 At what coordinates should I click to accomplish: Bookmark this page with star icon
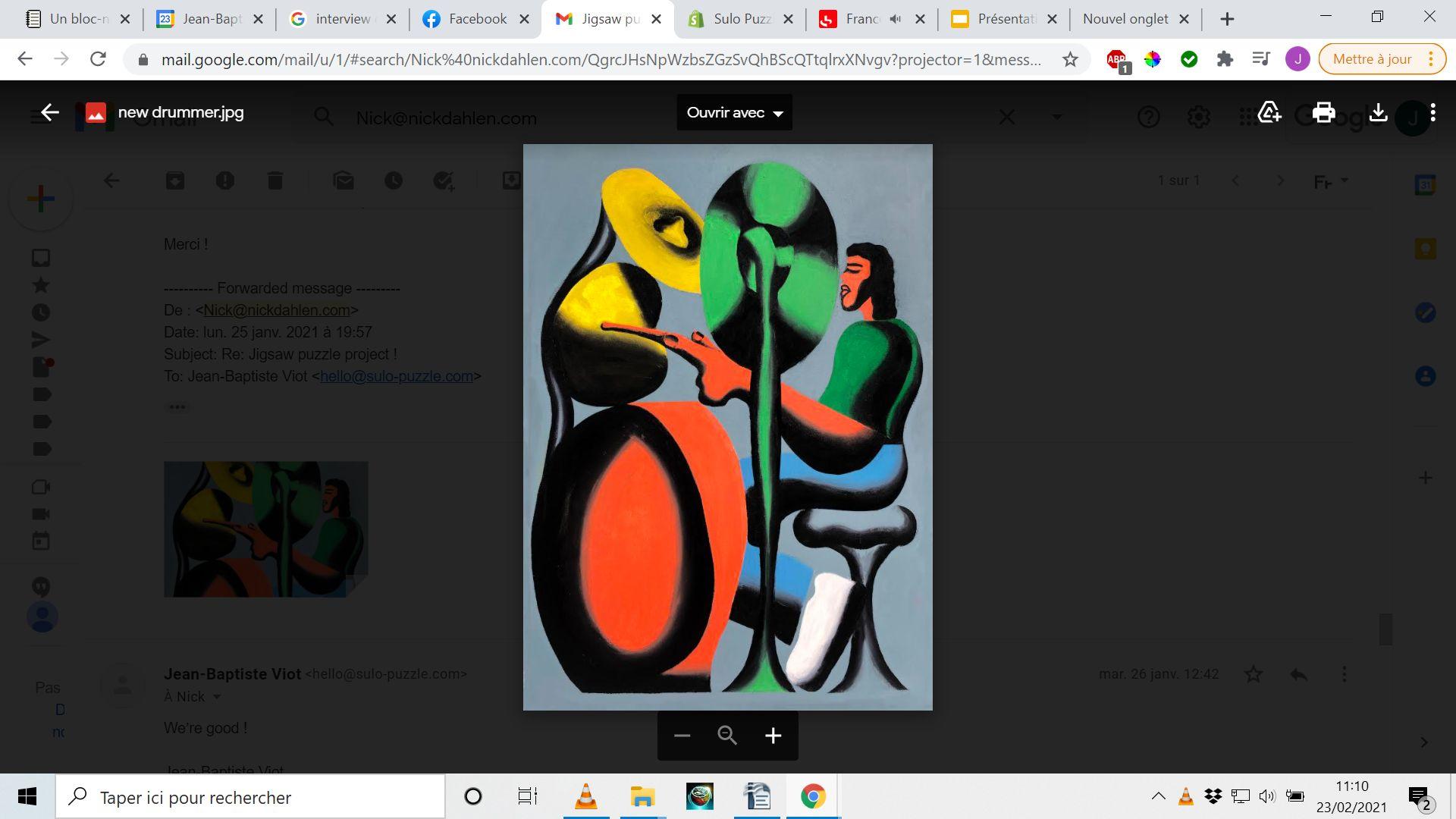(x=1070, y=59)
